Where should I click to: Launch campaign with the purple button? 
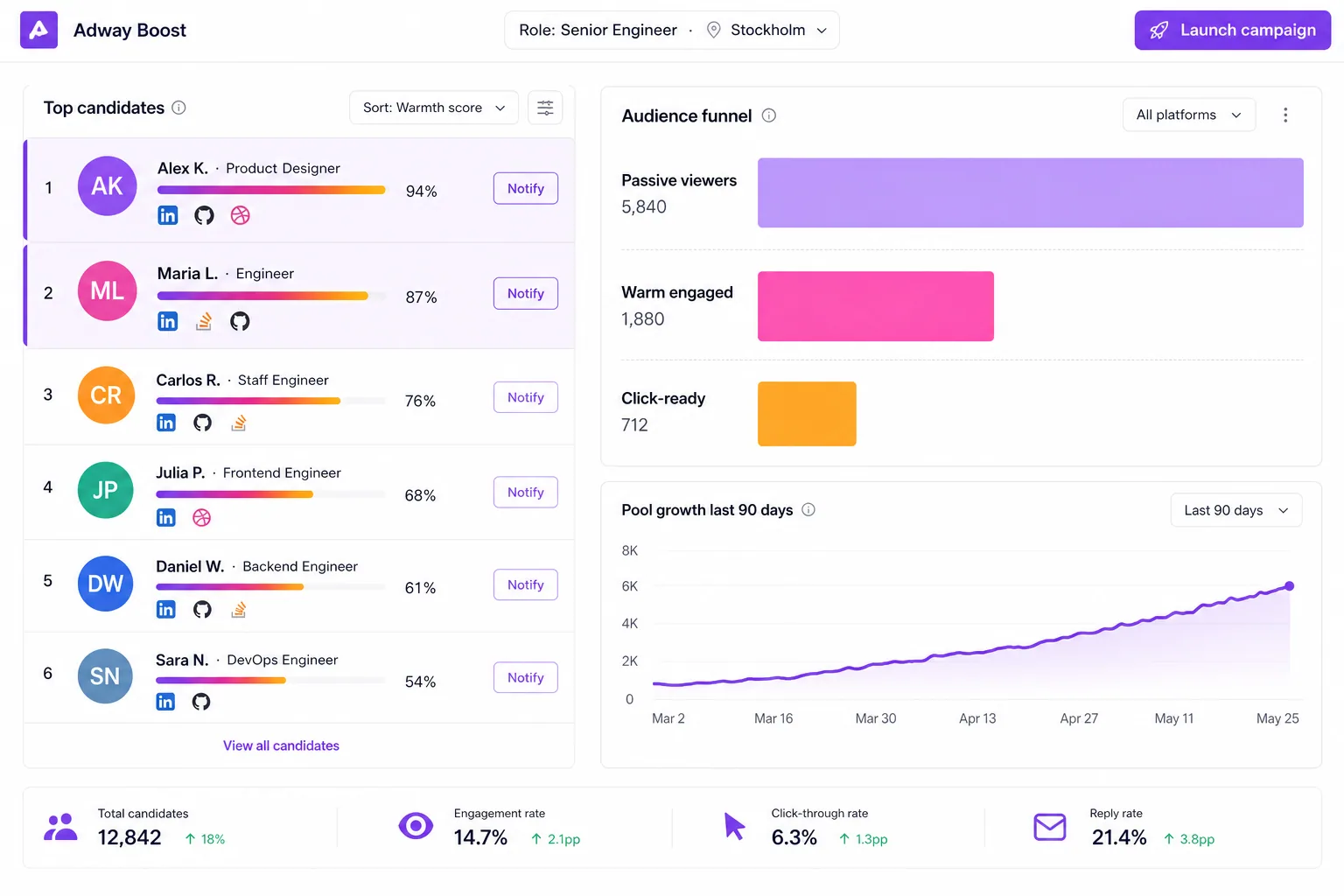coord(1233,30)
